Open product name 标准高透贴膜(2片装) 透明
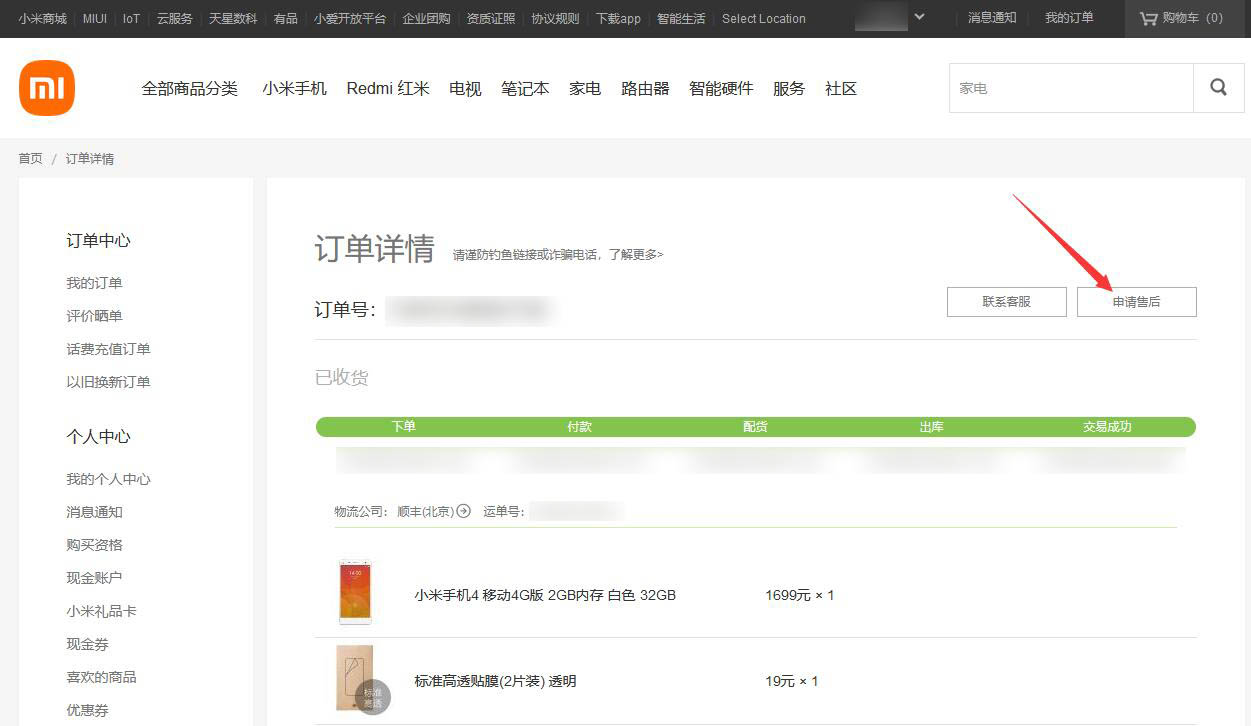This screenshot has width=1251, height=726. (495, 681)
